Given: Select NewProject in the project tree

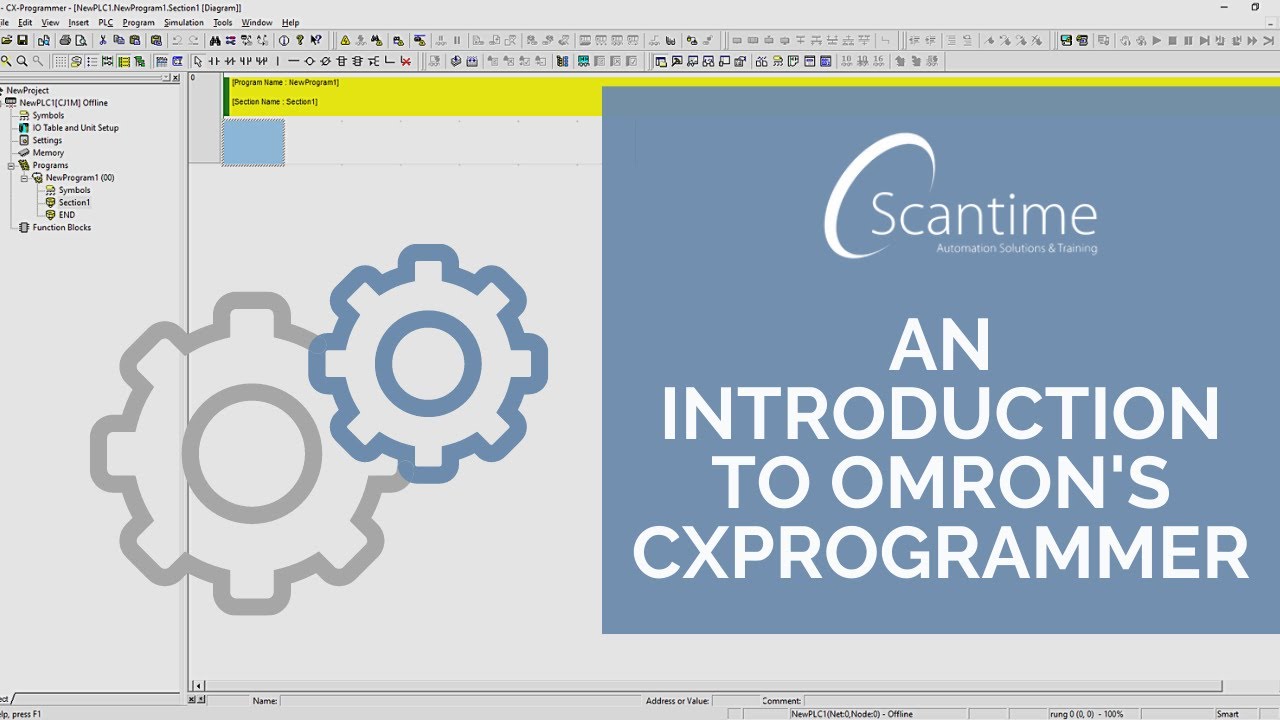Looking at the screenshot, I should (28, 90).
